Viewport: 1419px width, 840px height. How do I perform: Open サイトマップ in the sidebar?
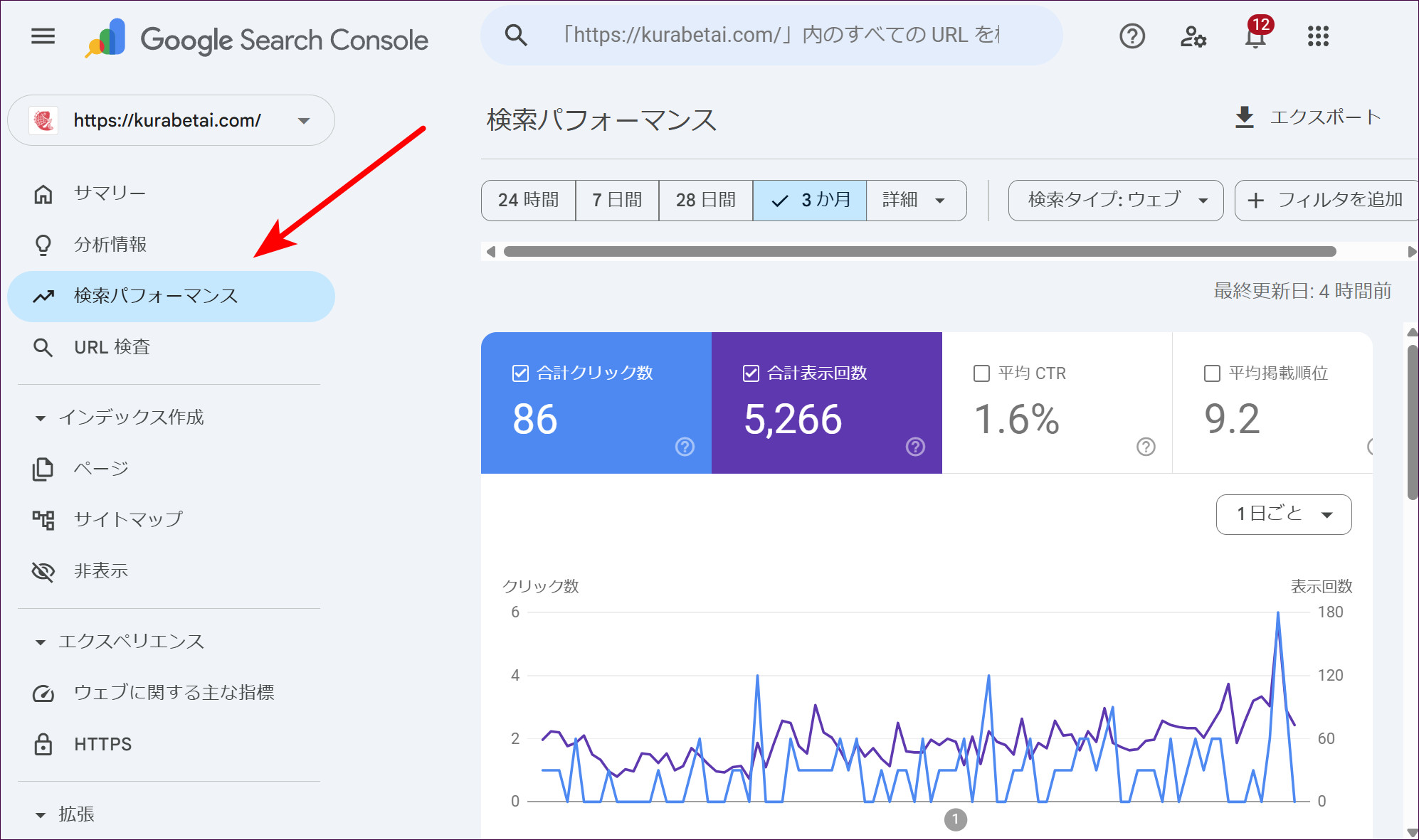pyautogui.click(x=171, y=520)
